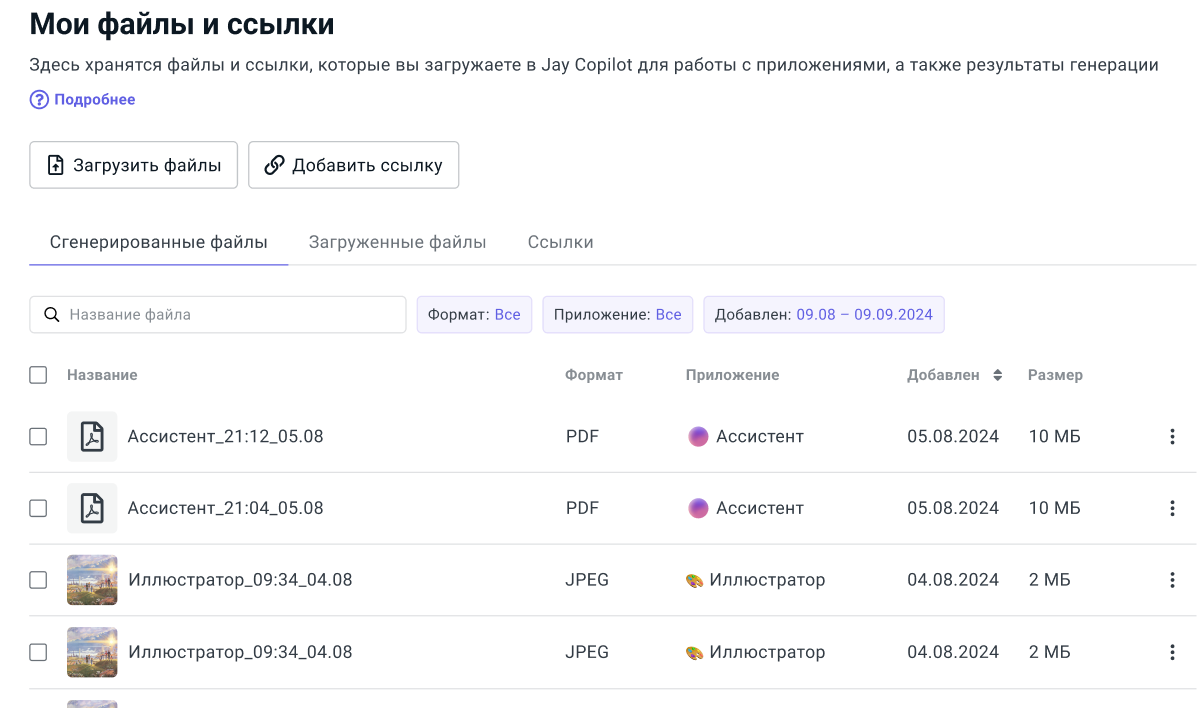Screen dimensions: 1204x708
Task: Expand the Приложение filter dropdown
Action: (617, 315)
